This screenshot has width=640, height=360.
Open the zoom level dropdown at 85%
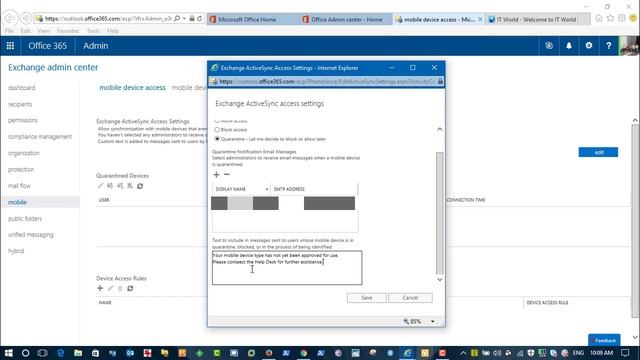coord(433,322)
